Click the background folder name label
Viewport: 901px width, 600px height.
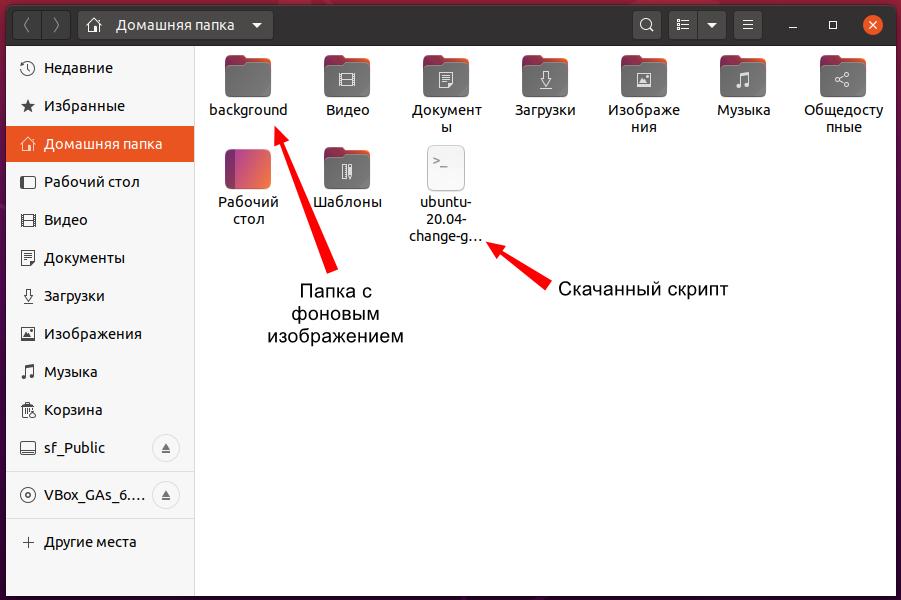click(248, 110)
